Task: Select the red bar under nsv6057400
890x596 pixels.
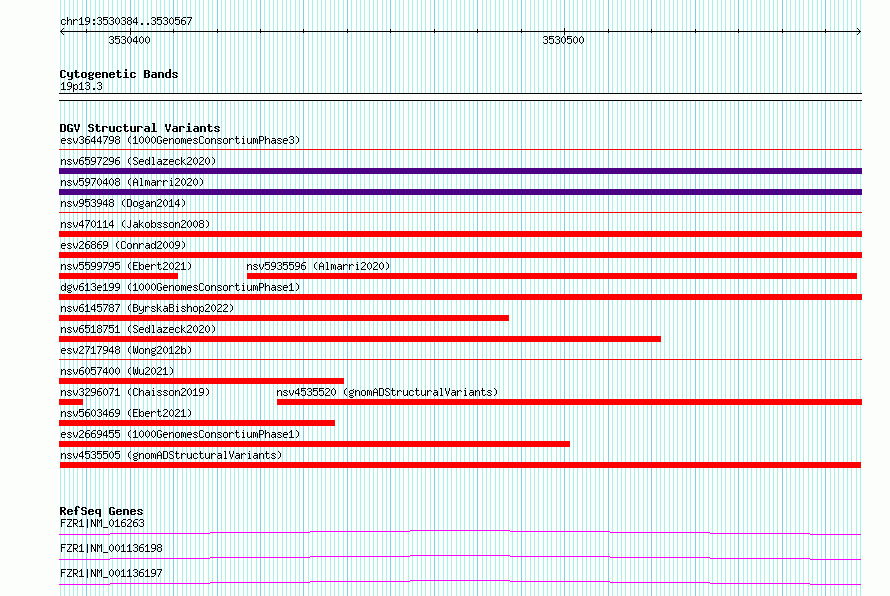Action: pyautogui.click(x=201, y=381)
